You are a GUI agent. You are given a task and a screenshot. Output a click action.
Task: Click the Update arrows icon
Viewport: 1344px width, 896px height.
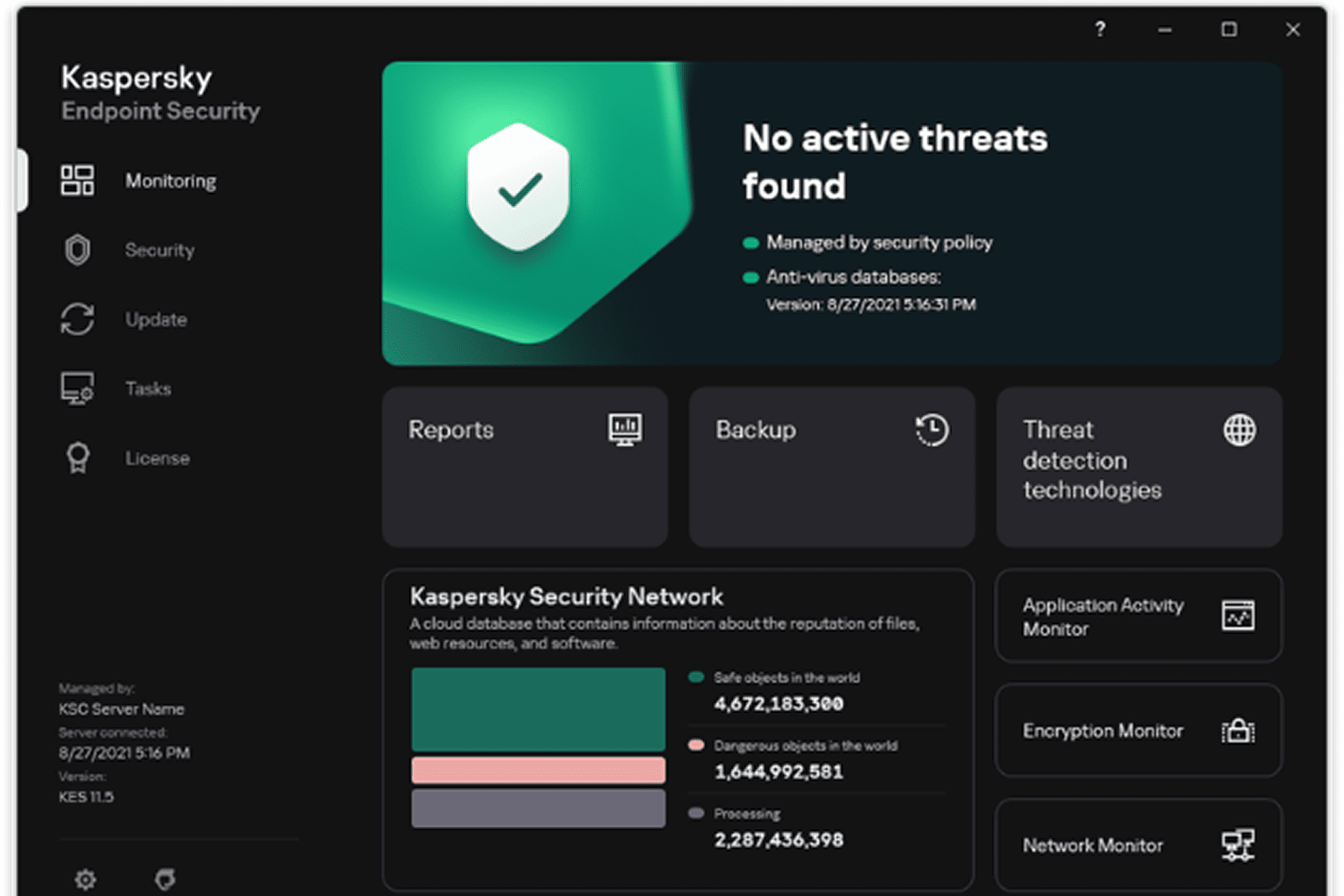pyautogui.click(x=78, y=319)
